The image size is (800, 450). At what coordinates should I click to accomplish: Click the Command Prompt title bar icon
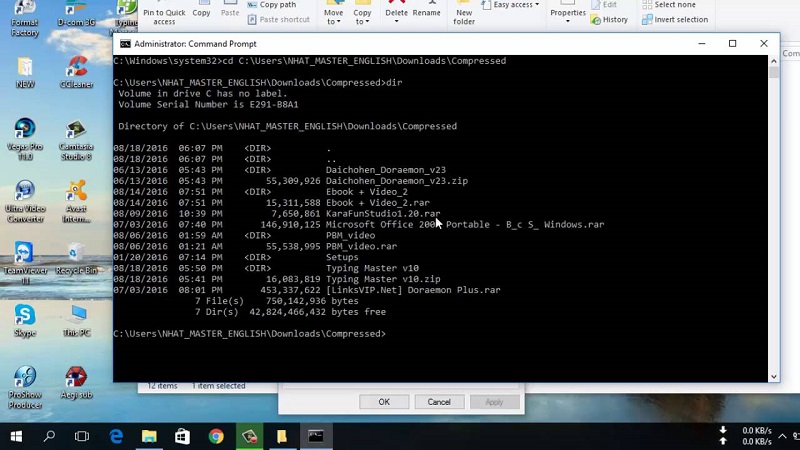coord(125,44)
